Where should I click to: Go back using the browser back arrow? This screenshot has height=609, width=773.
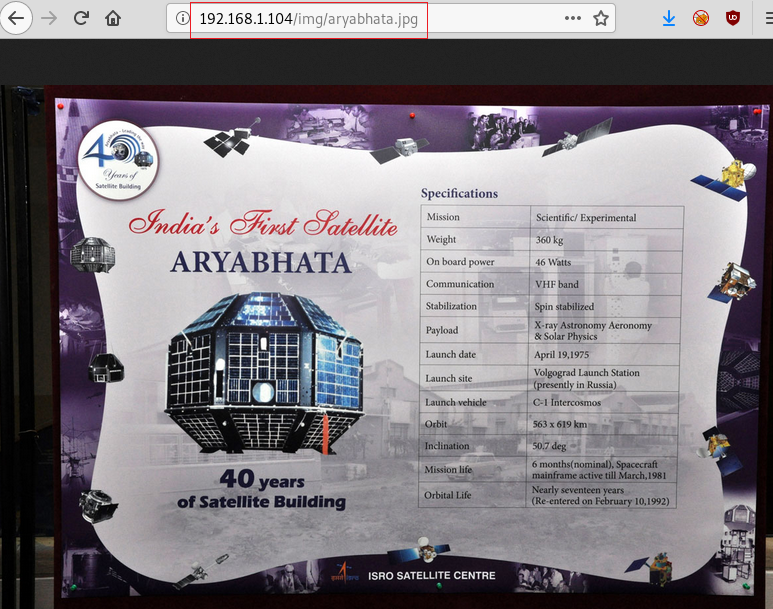[16, 18]
